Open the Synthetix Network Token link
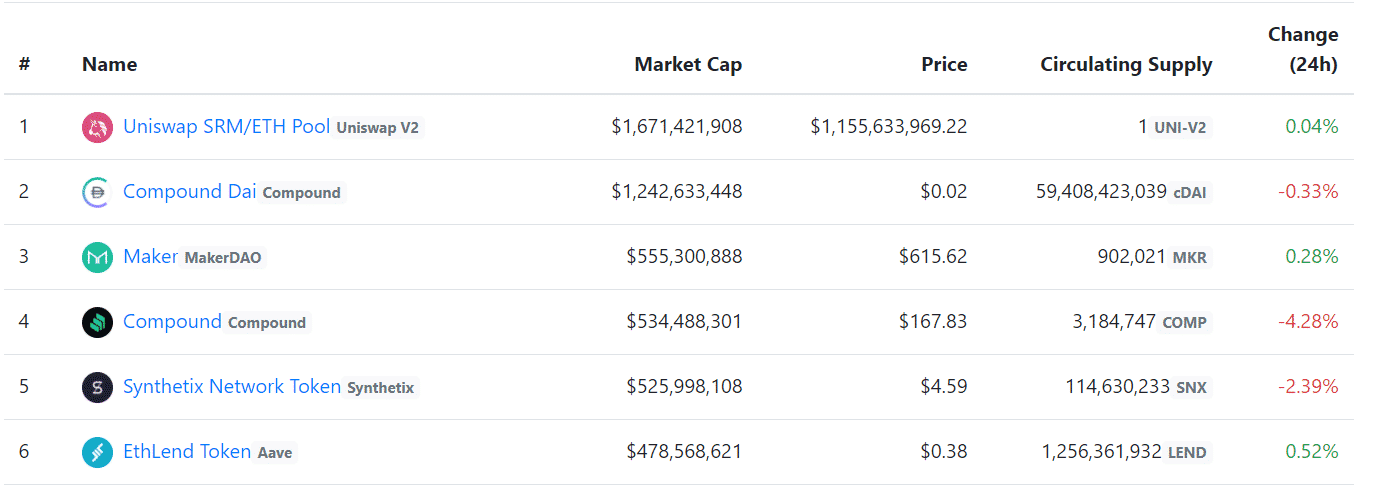Image resolution: width=1375 pixels, height=485 pixels. point(231,387)
